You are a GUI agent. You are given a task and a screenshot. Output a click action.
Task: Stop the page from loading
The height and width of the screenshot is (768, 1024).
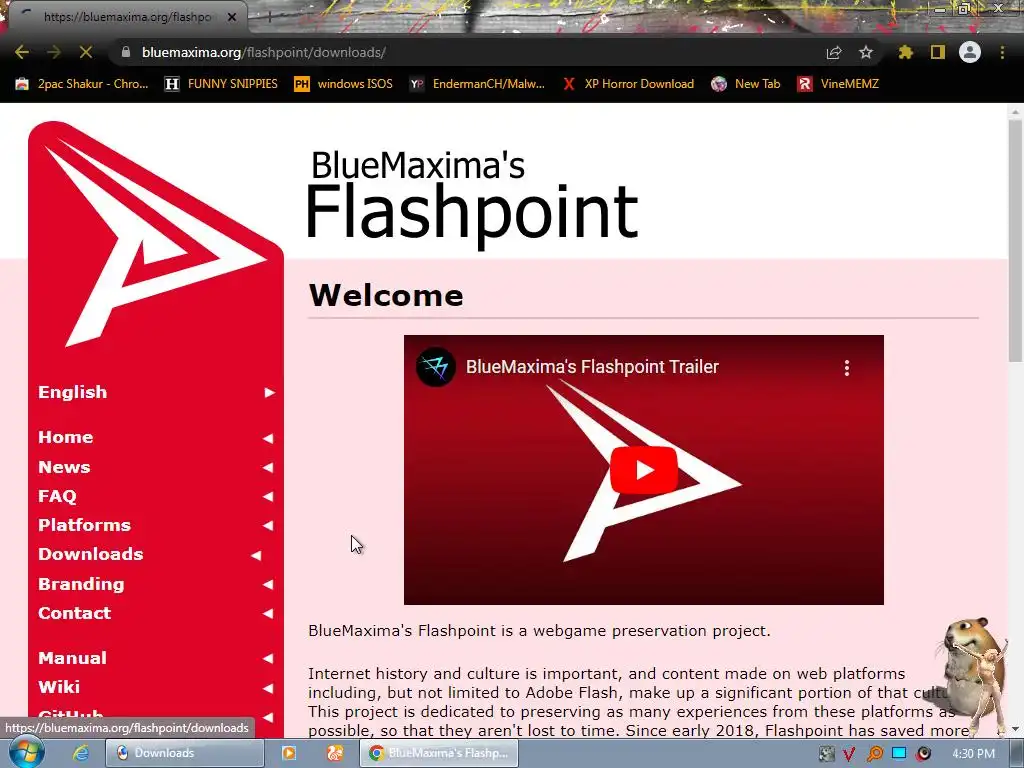tap(86, 52)
